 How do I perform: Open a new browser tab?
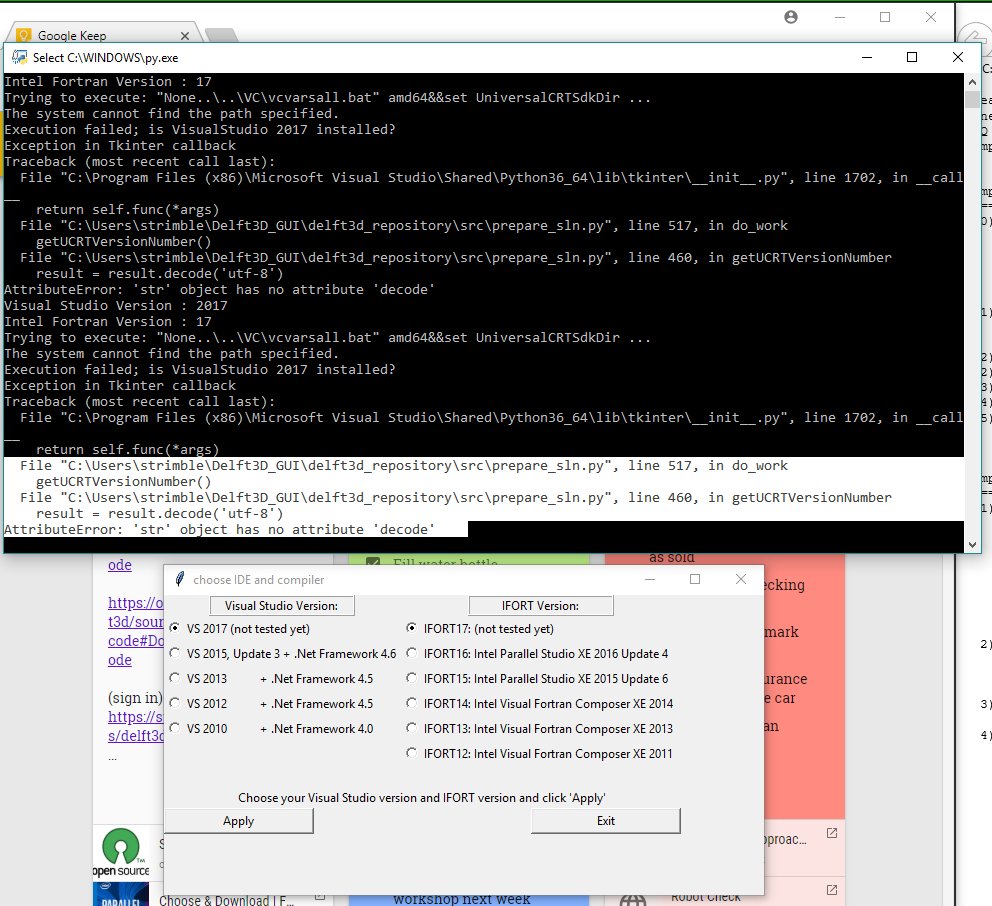221,35
